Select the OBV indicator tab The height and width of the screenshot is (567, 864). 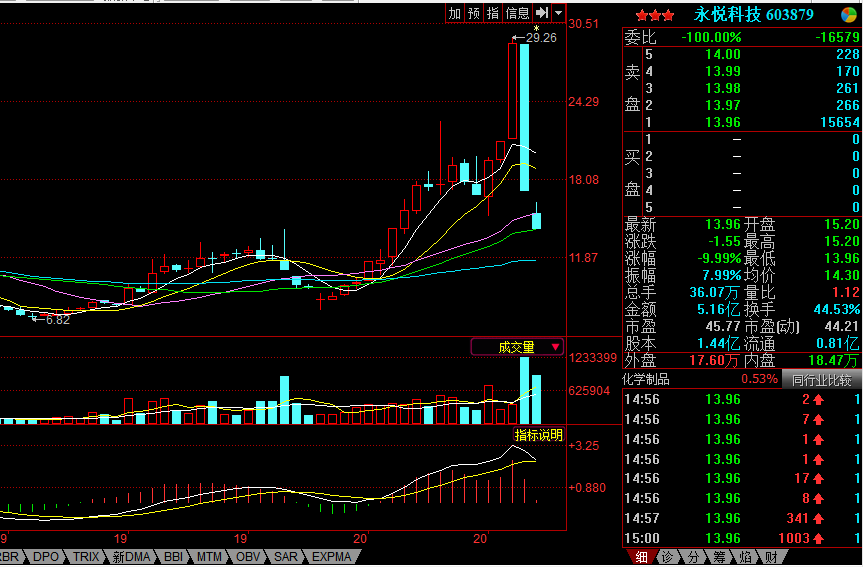tap(248, 557)
